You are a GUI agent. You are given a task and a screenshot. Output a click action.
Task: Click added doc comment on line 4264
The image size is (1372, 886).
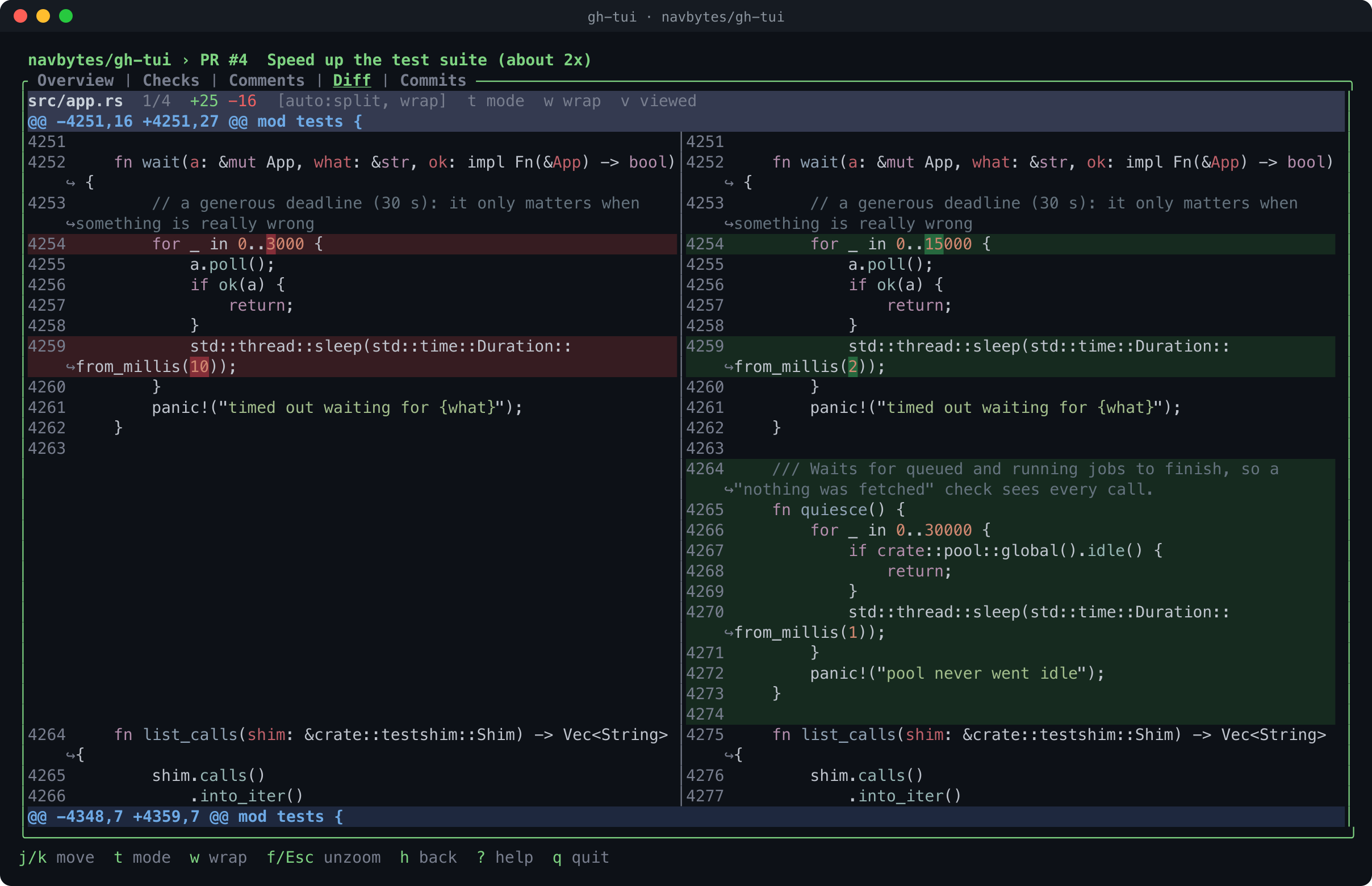tap(1010, 479)
